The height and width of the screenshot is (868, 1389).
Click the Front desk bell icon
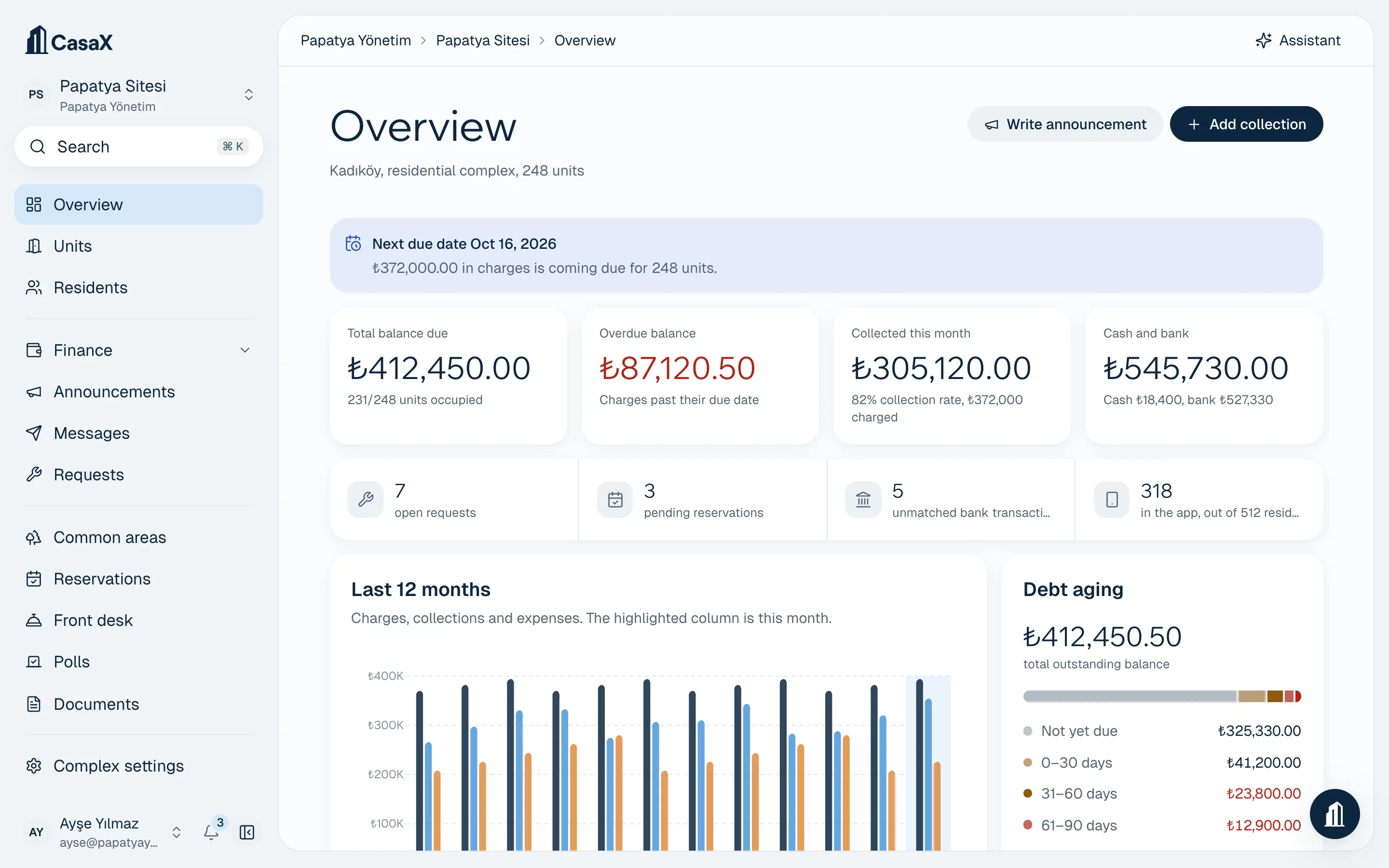click(34, 620)
